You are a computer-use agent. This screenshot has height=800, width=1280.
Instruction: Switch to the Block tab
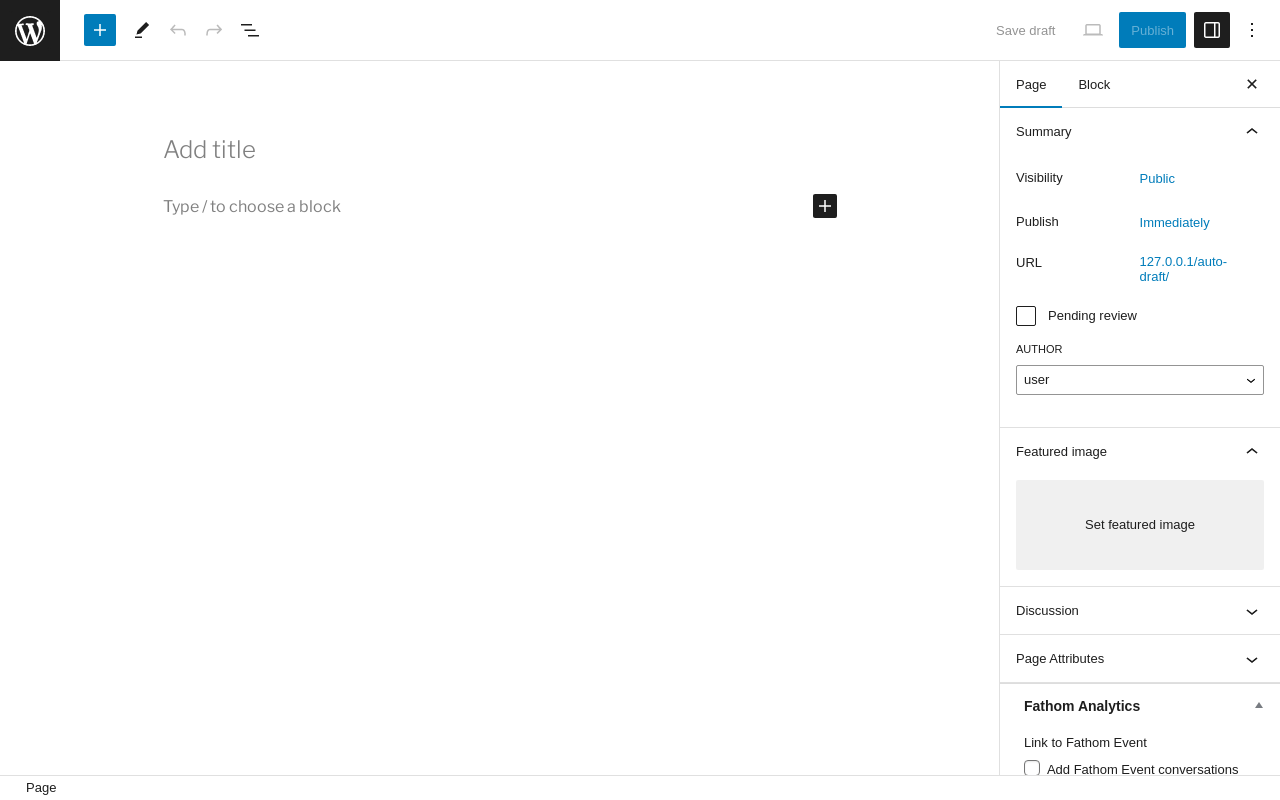click(1094, 84)
